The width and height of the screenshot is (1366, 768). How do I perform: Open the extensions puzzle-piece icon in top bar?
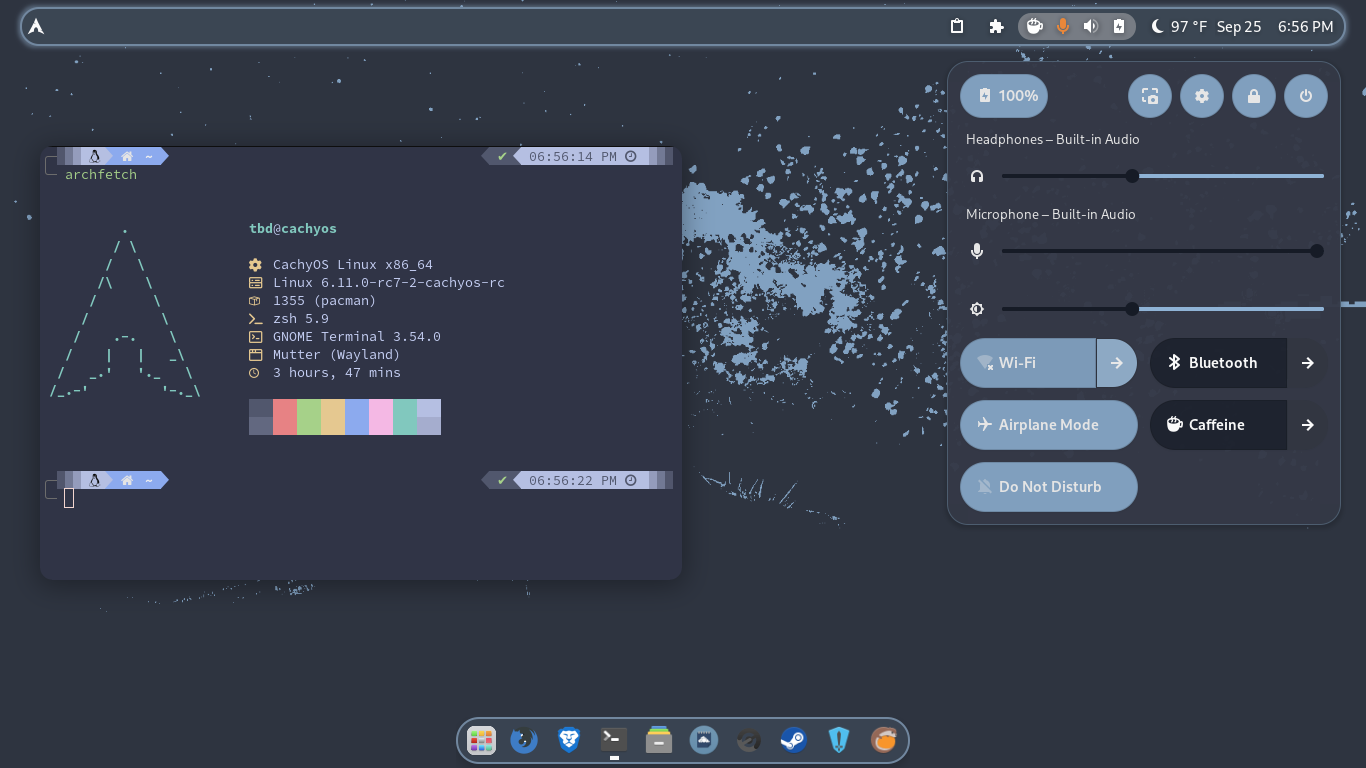coord(996,26)
